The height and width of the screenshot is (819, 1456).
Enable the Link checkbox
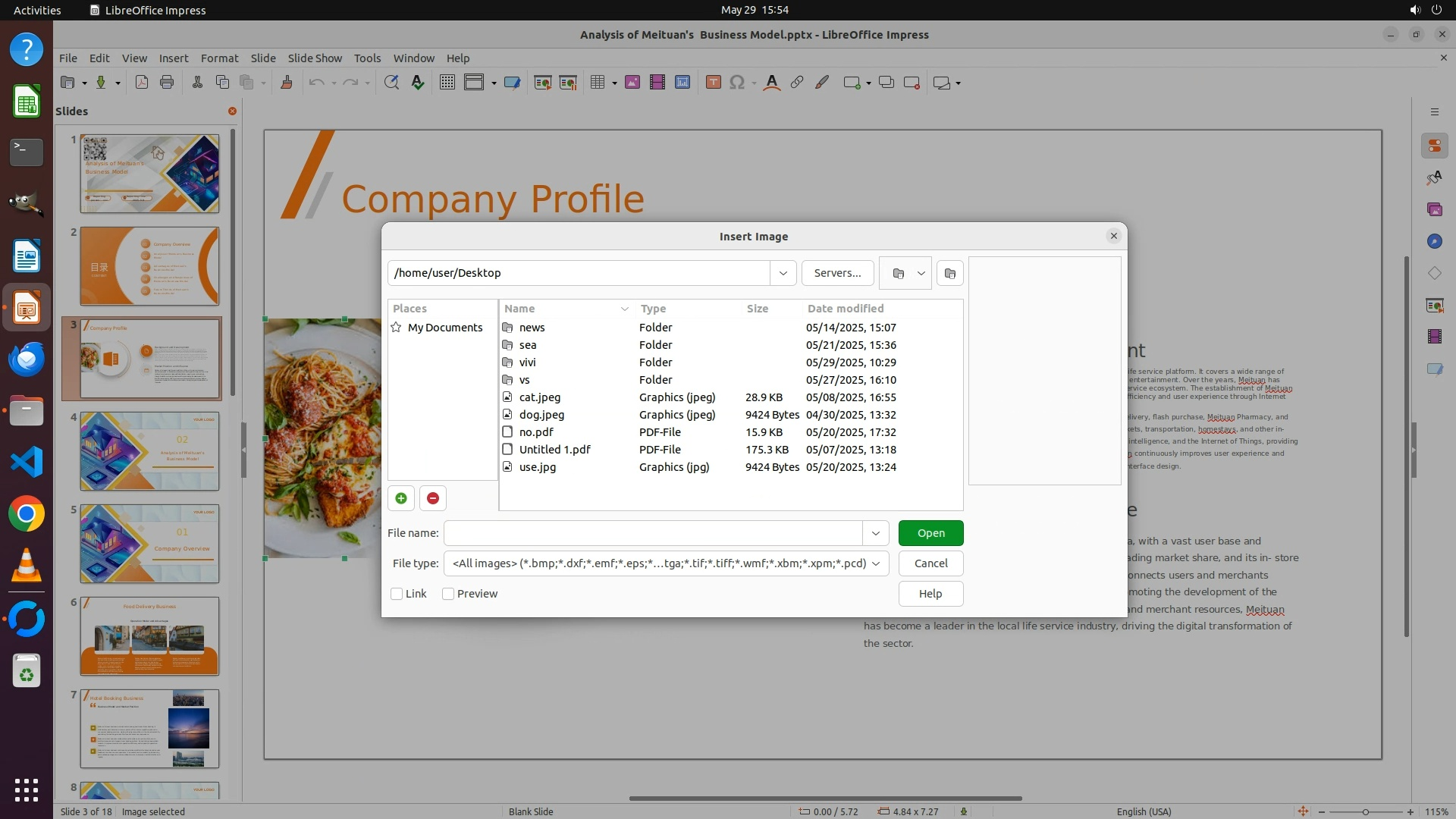pyautogui.click(x=397, y=594)
